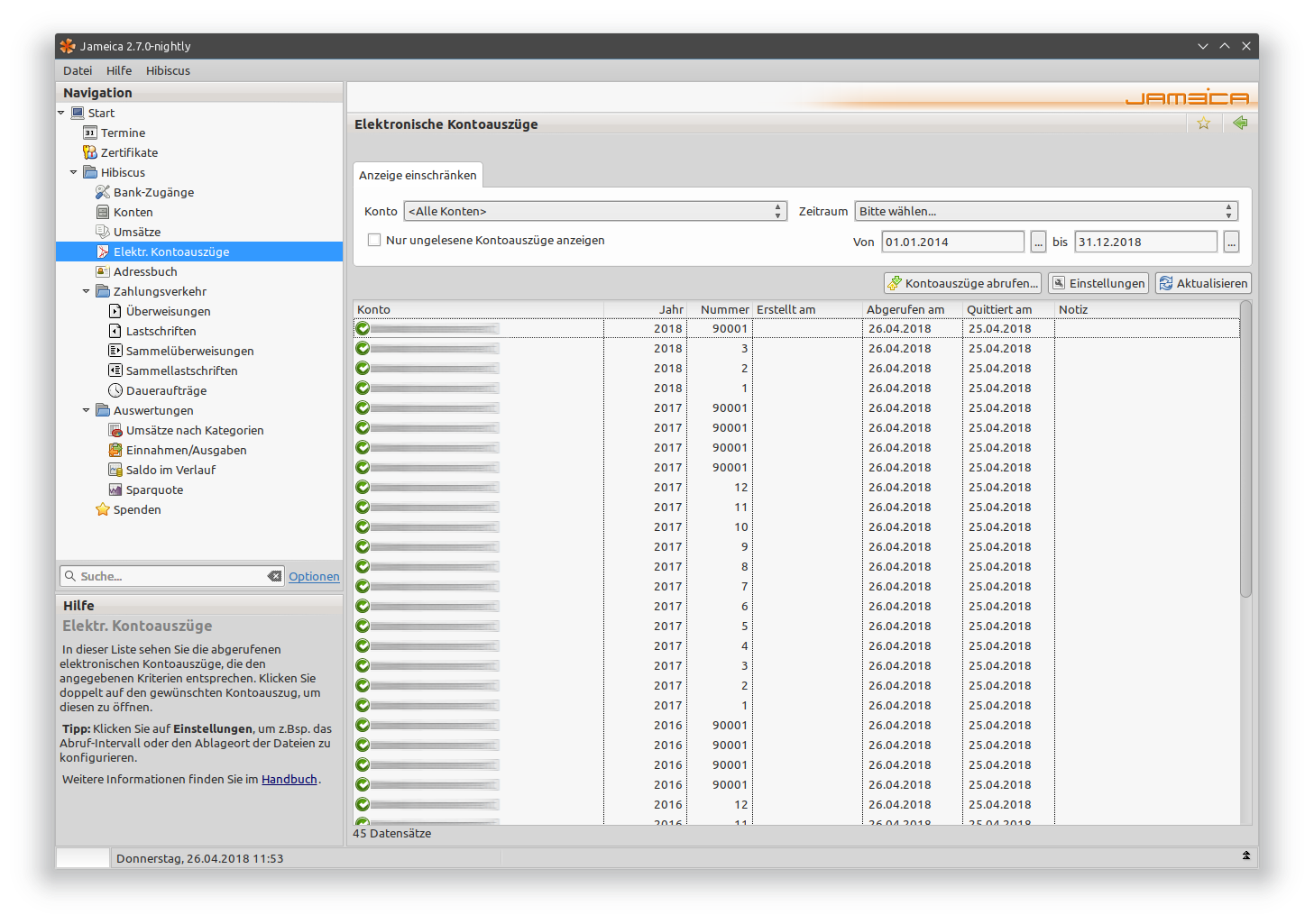Sort by 'Quittiert am' column header
1314x924 pixels.
[x=1008, y=309]
